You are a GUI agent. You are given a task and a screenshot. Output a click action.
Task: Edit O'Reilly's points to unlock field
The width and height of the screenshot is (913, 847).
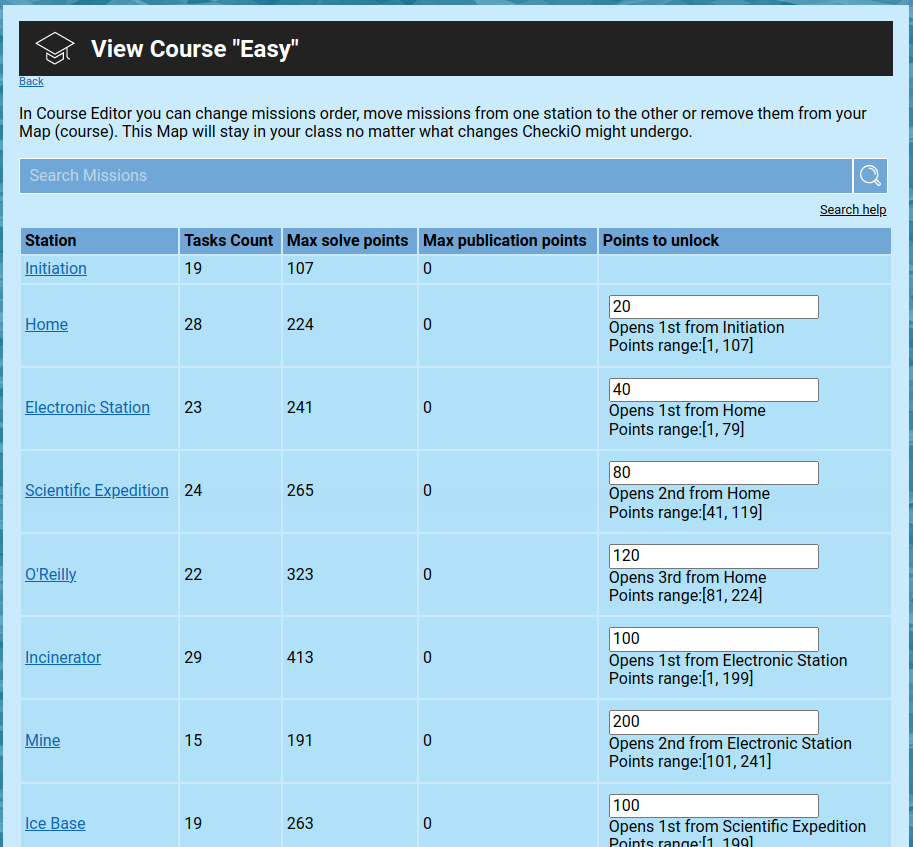coord(714,556)
